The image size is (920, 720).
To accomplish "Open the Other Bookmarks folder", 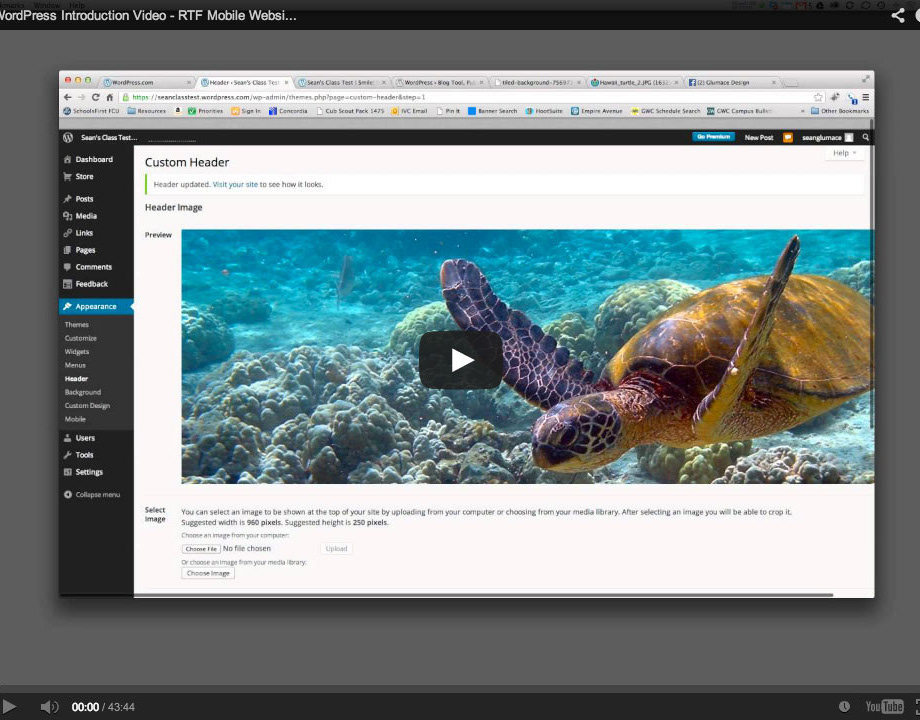I will click(840, 111).
